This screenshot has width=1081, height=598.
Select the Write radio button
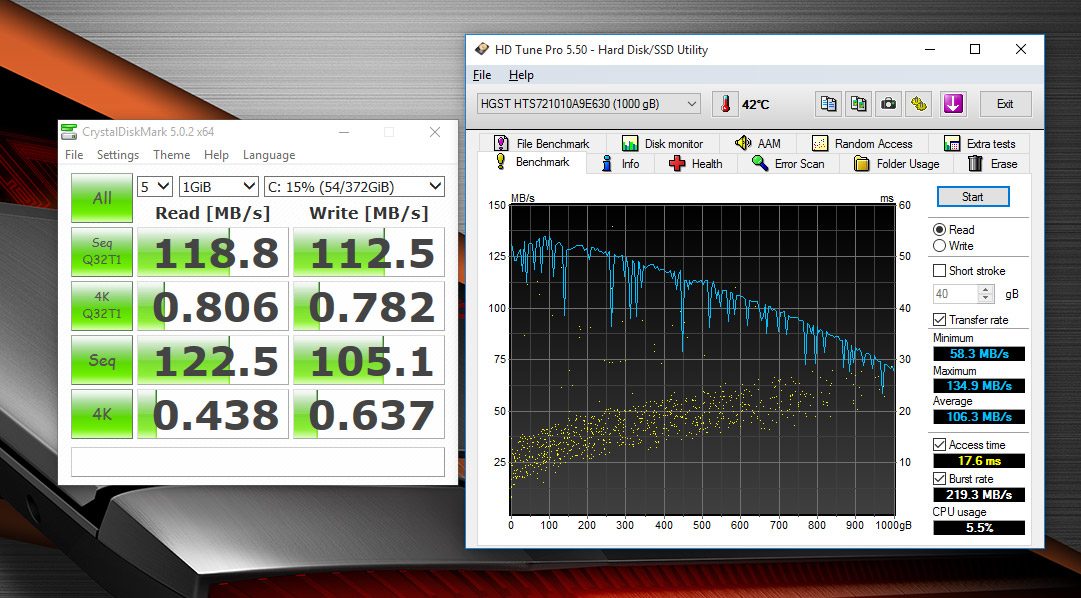939,246
